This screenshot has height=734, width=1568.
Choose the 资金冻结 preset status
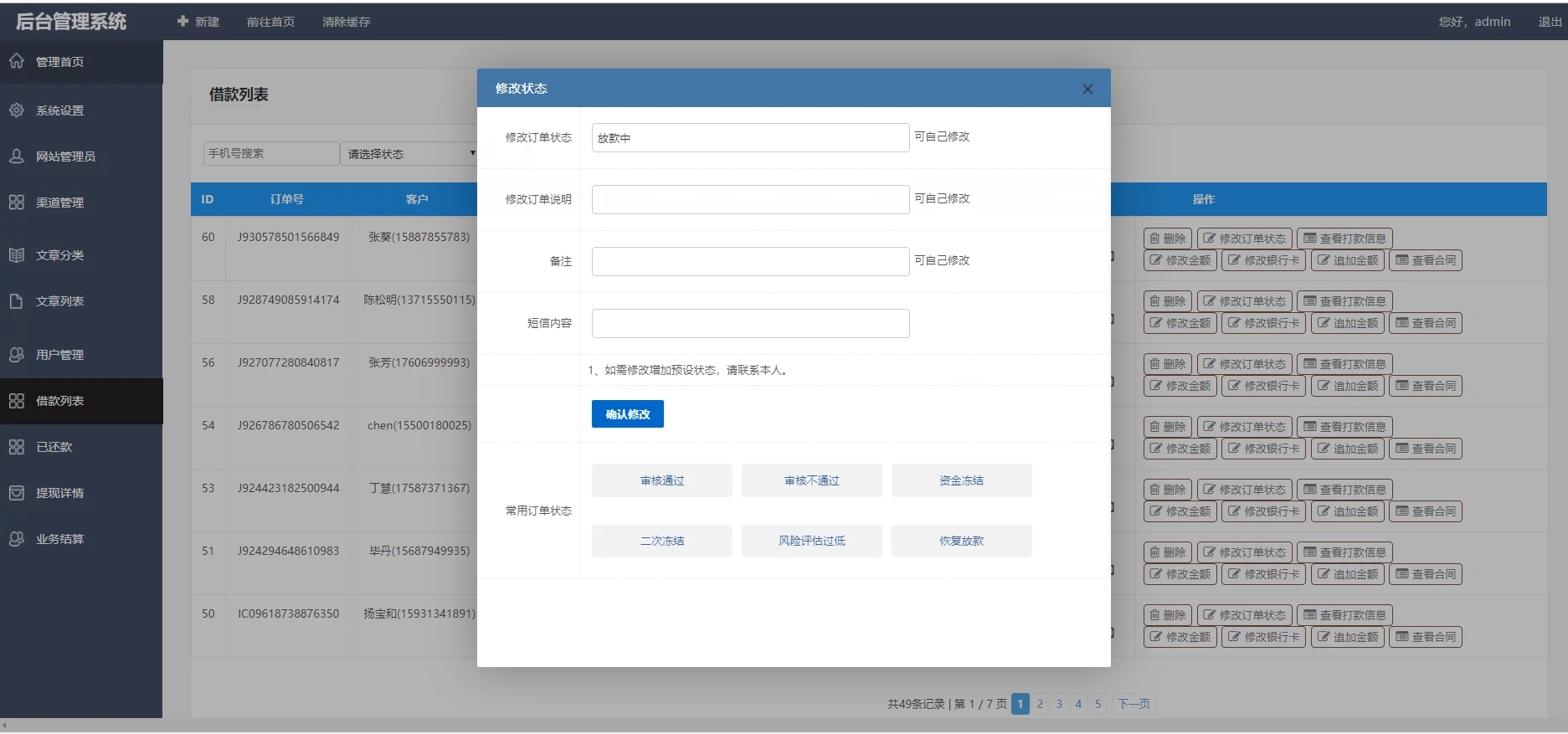pos(961,480)
